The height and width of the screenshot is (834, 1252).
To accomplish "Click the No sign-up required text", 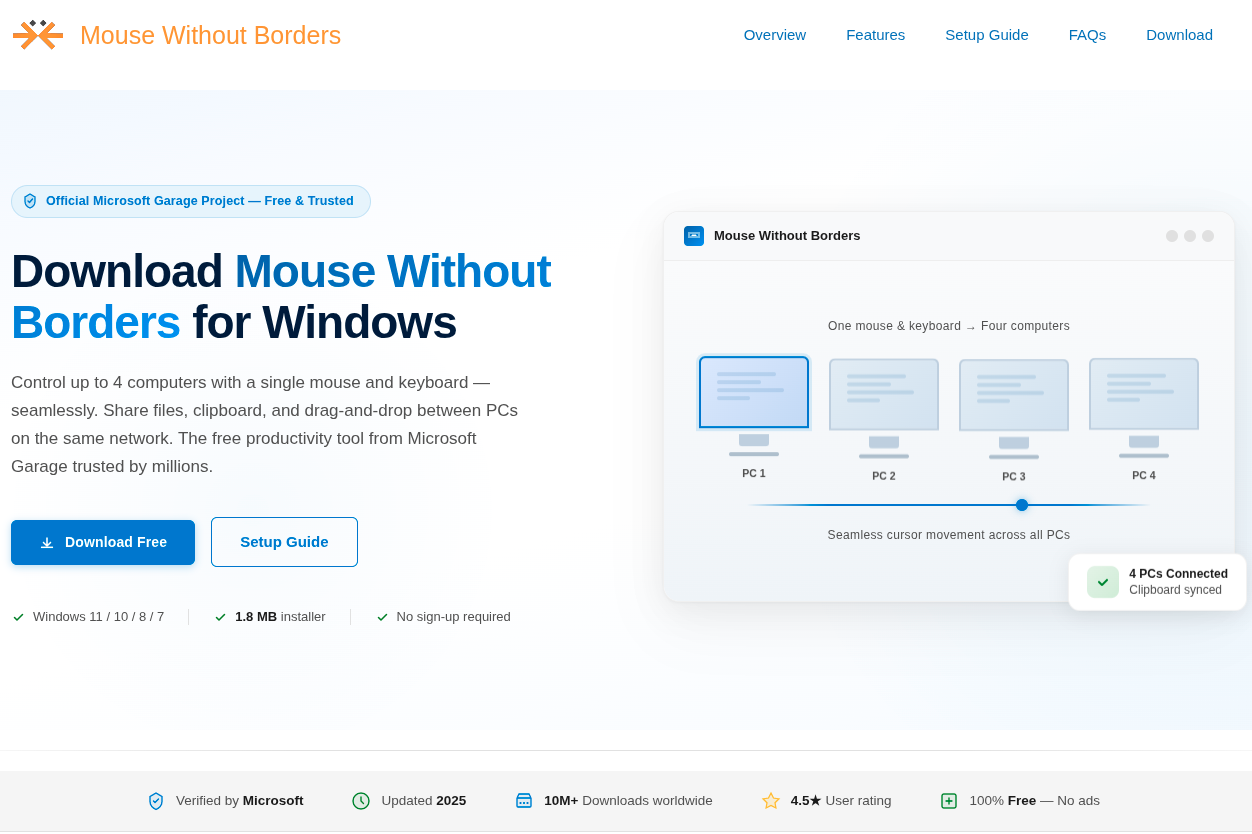I will click(x=453, y=617).
